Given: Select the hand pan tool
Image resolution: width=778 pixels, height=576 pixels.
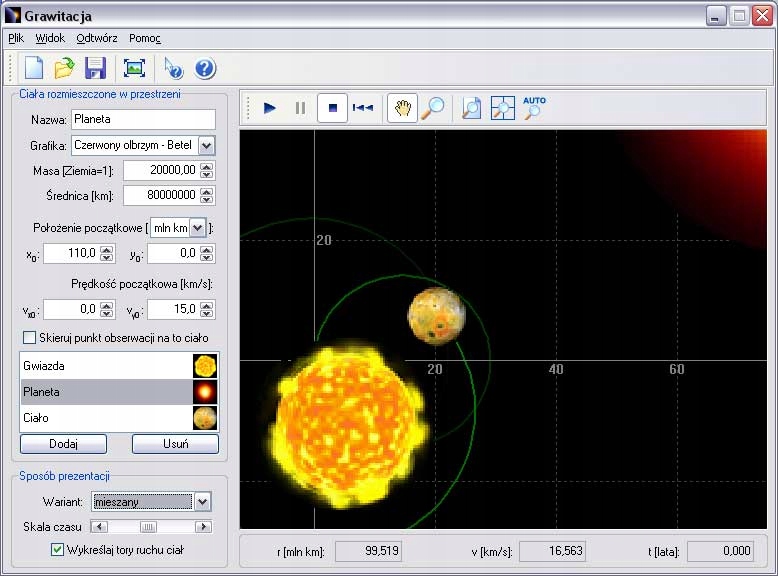Looking at the screenshot, I should 402,108.
